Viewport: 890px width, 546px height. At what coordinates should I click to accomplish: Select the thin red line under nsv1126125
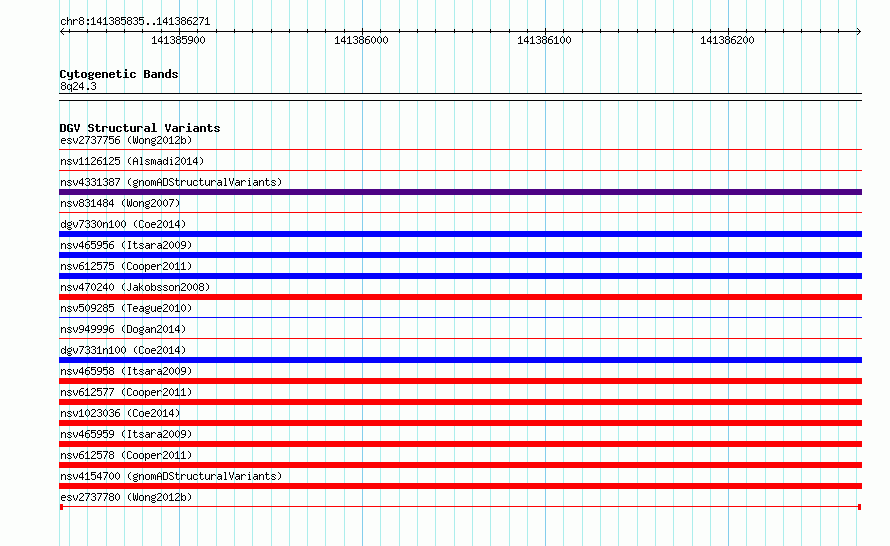(460, 171)
